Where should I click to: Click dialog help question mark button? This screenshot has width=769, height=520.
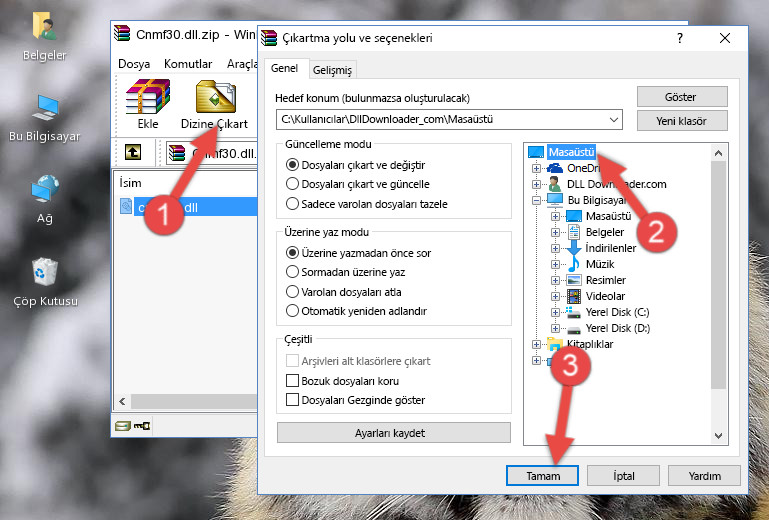680,38
